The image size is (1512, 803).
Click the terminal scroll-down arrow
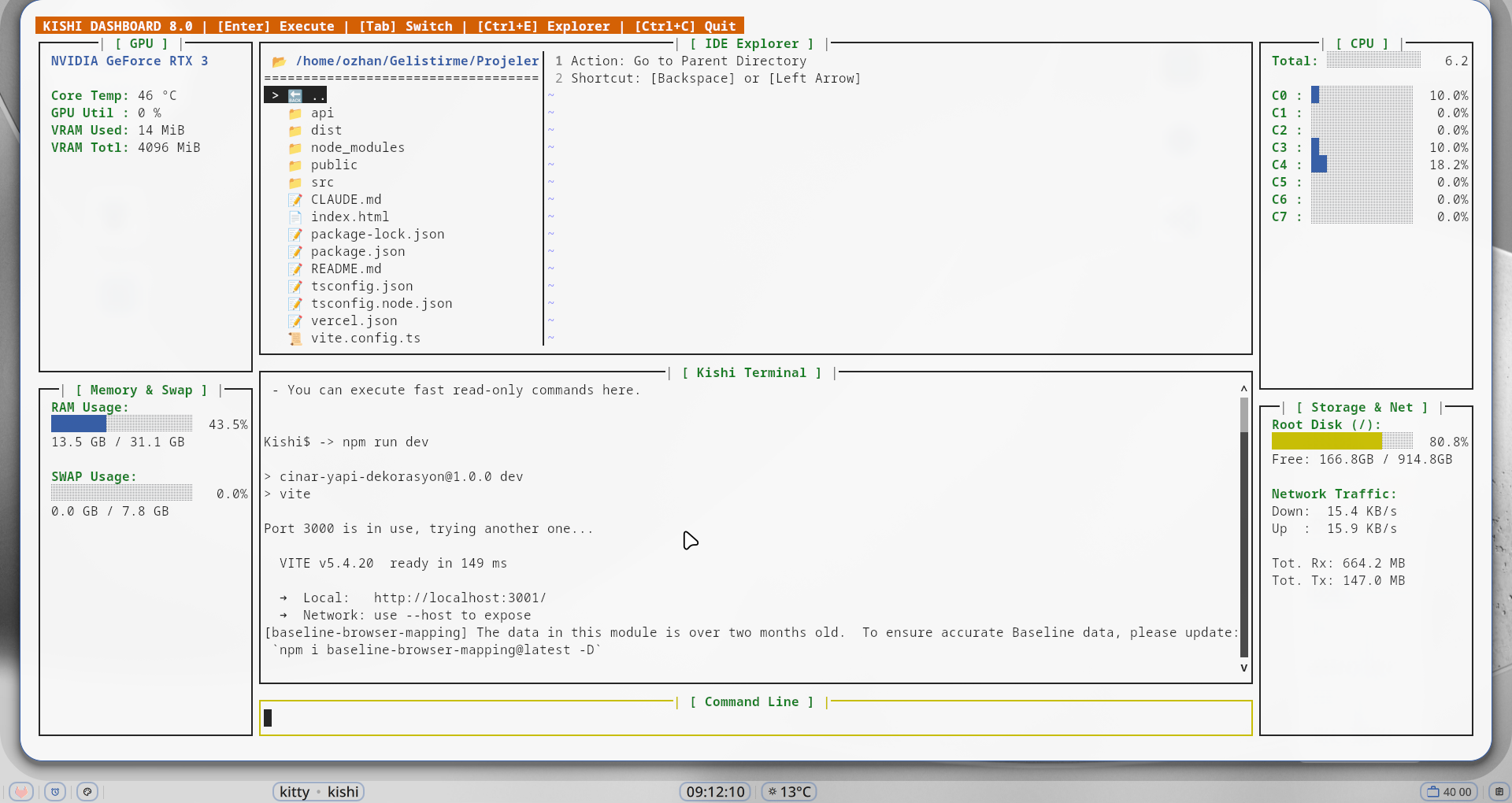pos(1244,668)
